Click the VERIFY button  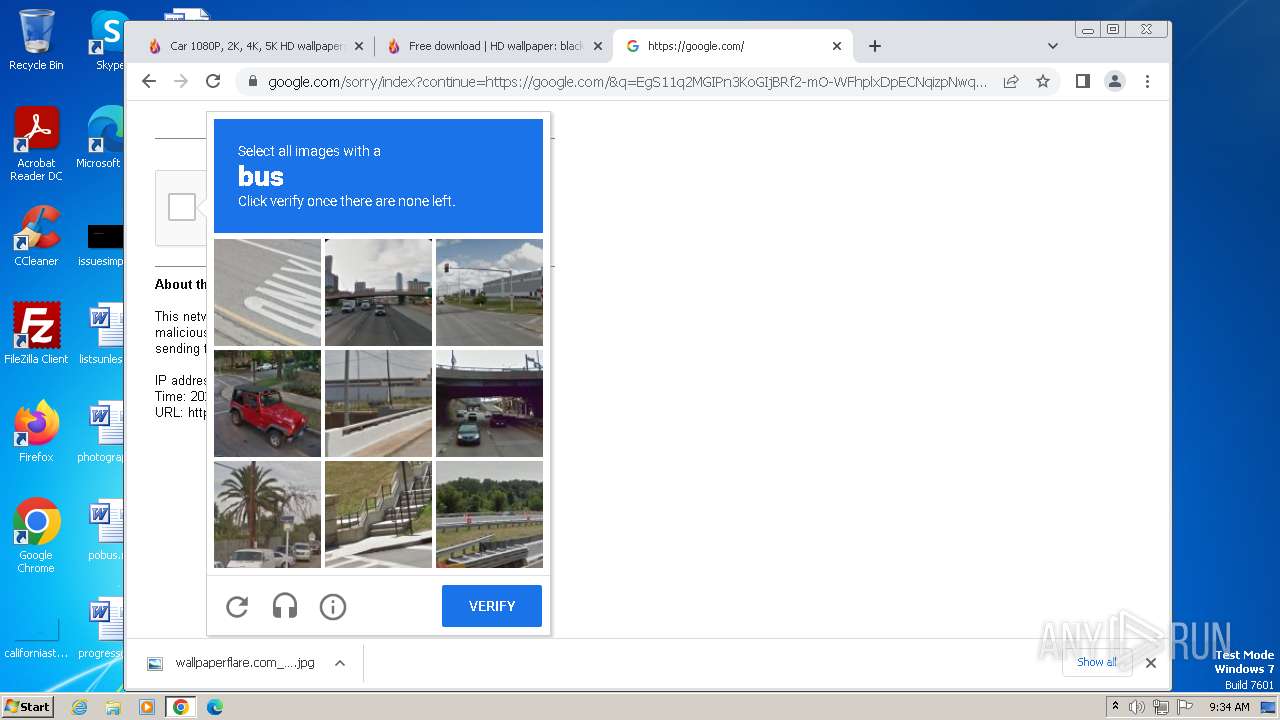tap(492, 606)
